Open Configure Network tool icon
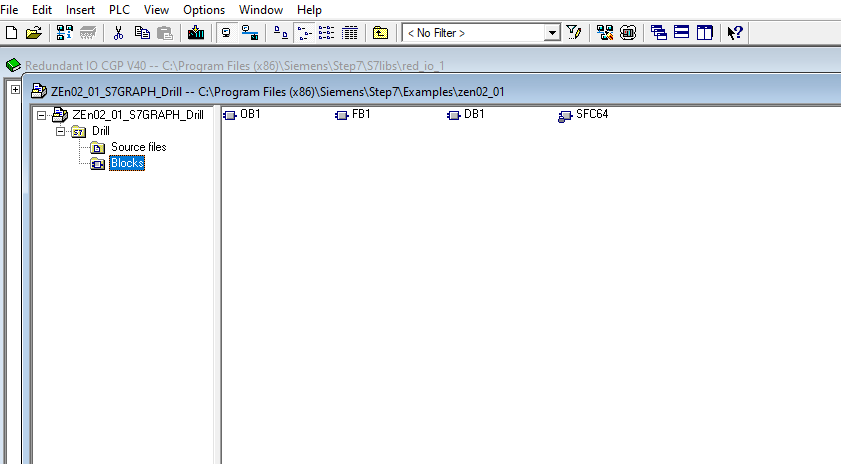 [605, 33]
